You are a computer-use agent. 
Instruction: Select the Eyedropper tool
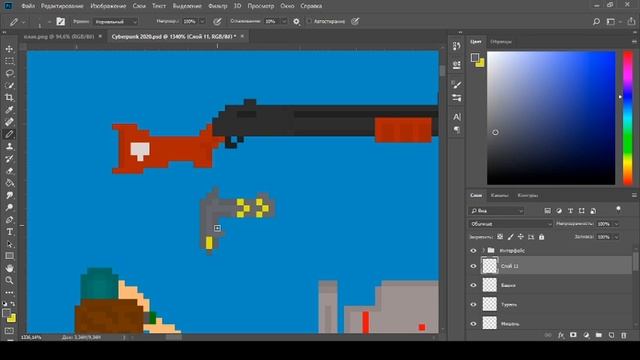[9, 110]
